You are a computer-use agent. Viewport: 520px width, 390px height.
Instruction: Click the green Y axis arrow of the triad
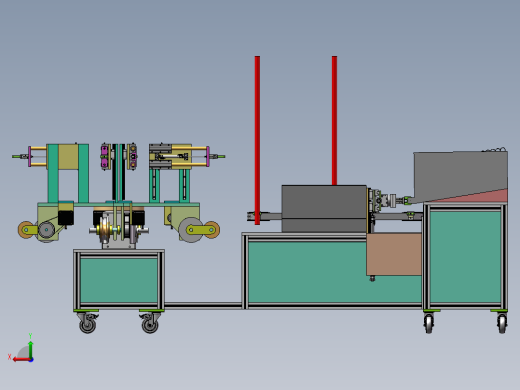(30, 349)
